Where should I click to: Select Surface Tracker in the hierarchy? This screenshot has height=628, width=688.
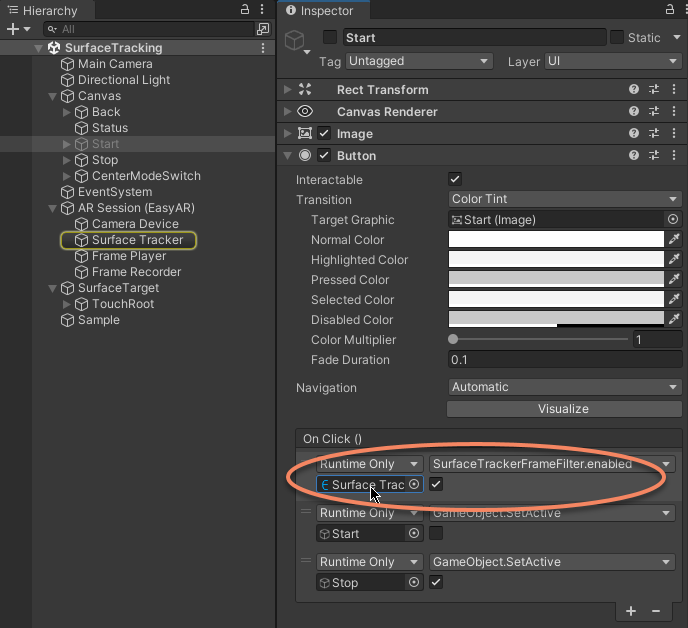(x=137, y=240)
